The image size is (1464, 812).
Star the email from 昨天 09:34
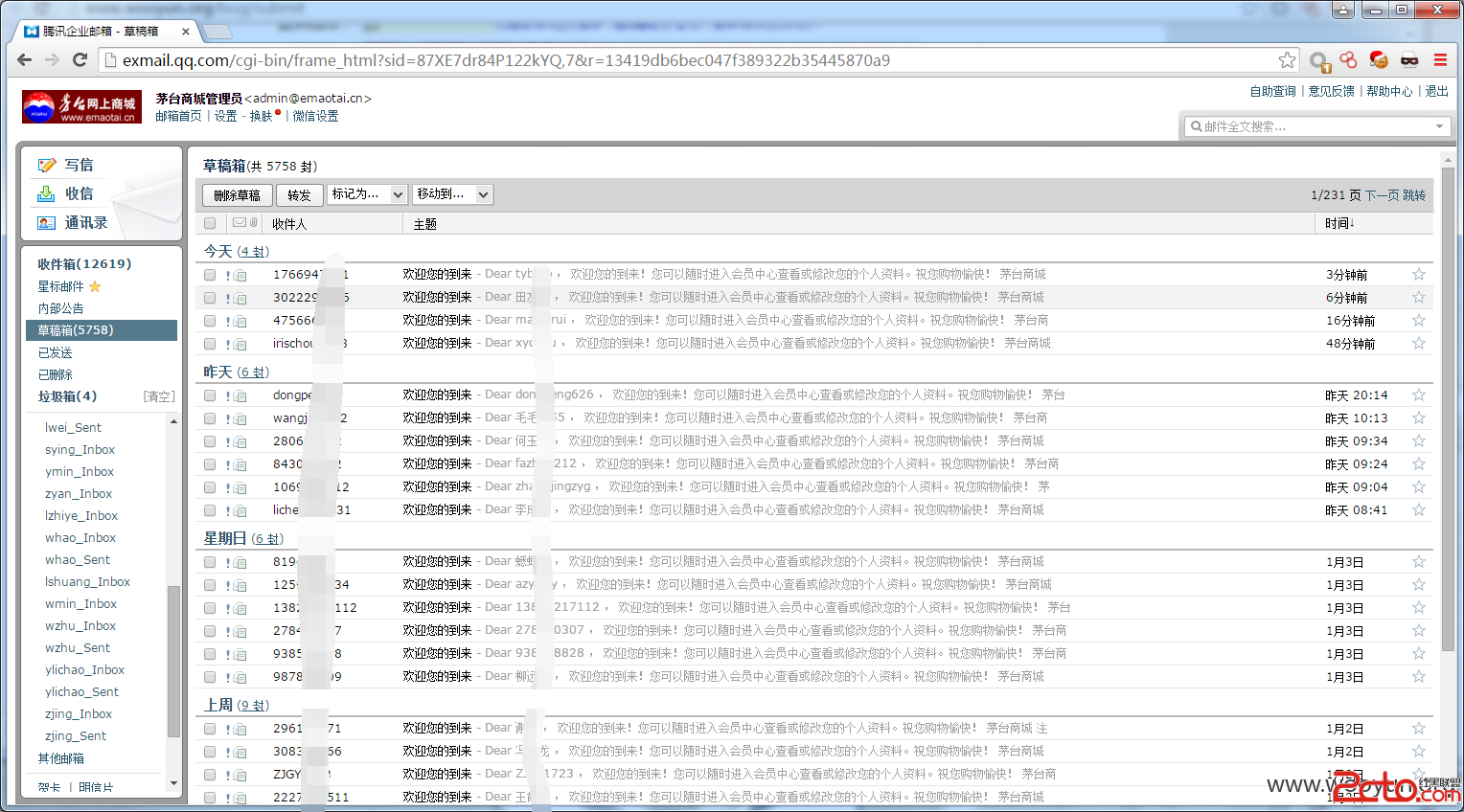(1419, 441)
